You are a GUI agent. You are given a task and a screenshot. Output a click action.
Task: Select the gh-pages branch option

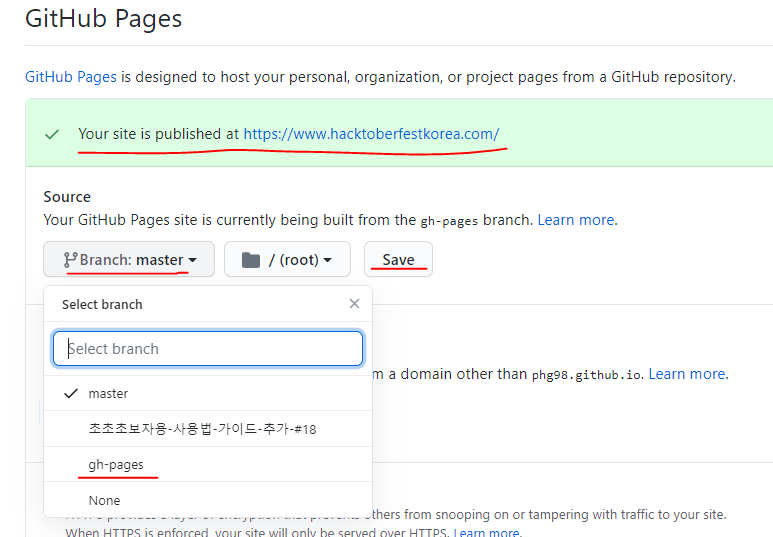(x=208, y=465)
